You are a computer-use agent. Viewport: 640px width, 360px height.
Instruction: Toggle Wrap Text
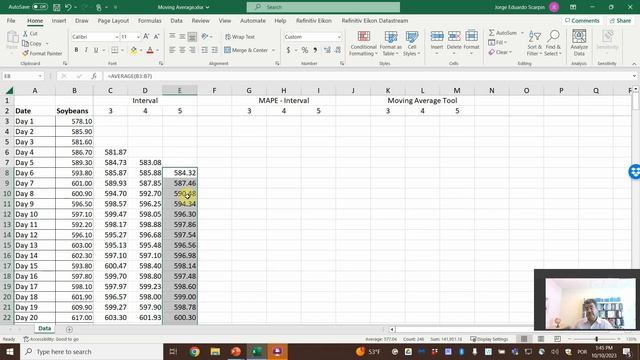(240, 37)
